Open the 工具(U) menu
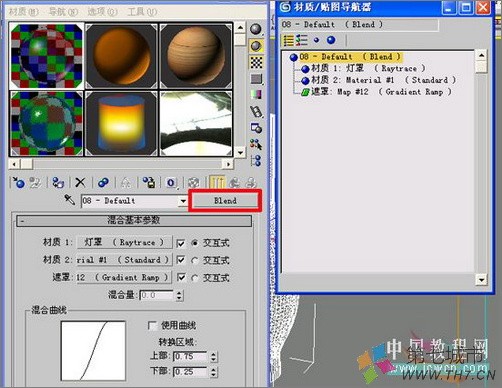Viewport: 502px width, 388px height. [142, 12]
